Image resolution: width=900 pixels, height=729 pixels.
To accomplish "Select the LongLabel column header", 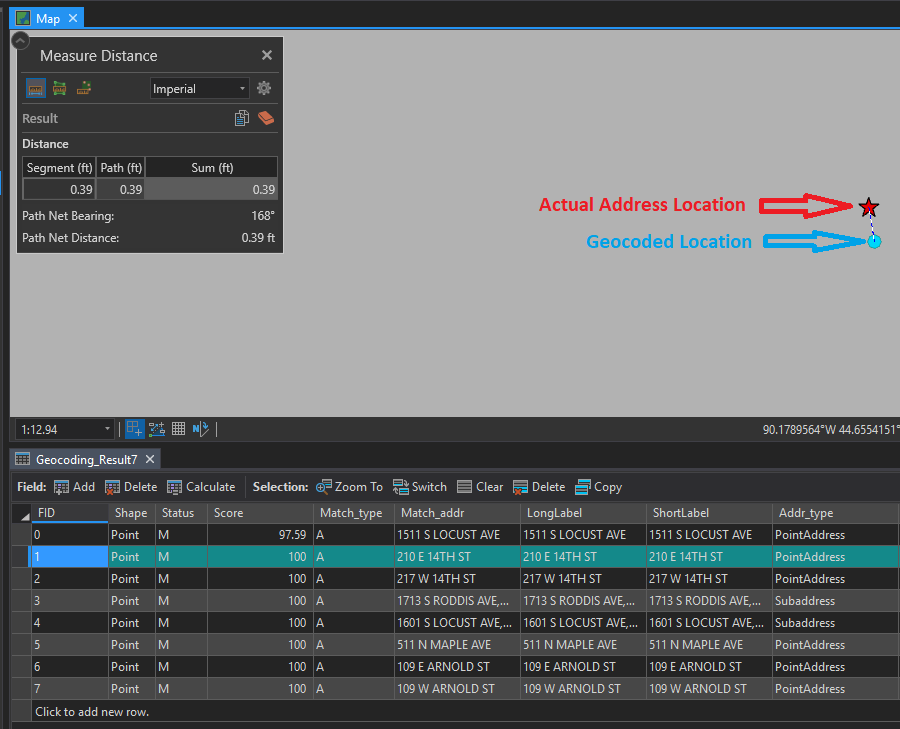I will (x=583, y=513).
